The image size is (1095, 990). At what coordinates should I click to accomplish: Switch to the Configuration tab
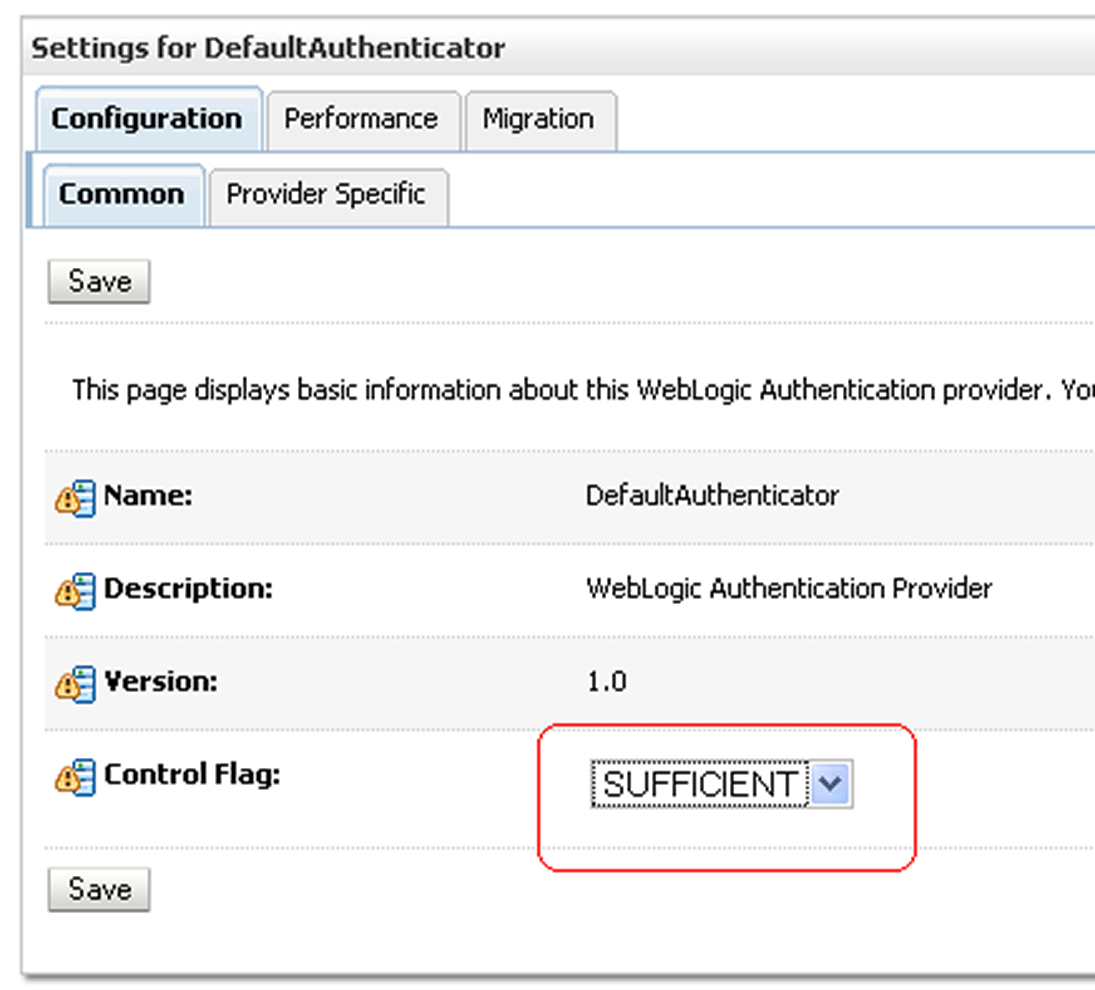point(149,119)
